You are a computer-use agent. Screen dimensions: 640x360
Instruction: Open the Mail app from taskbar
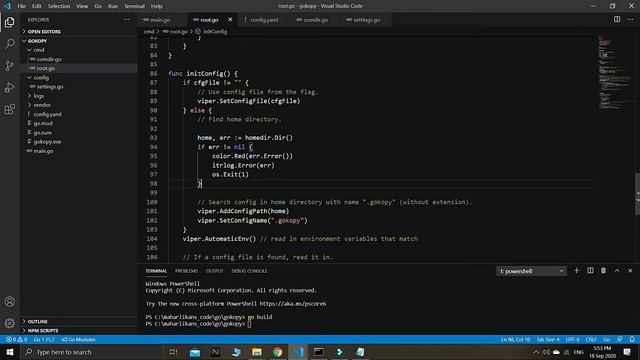click(195, 352)
